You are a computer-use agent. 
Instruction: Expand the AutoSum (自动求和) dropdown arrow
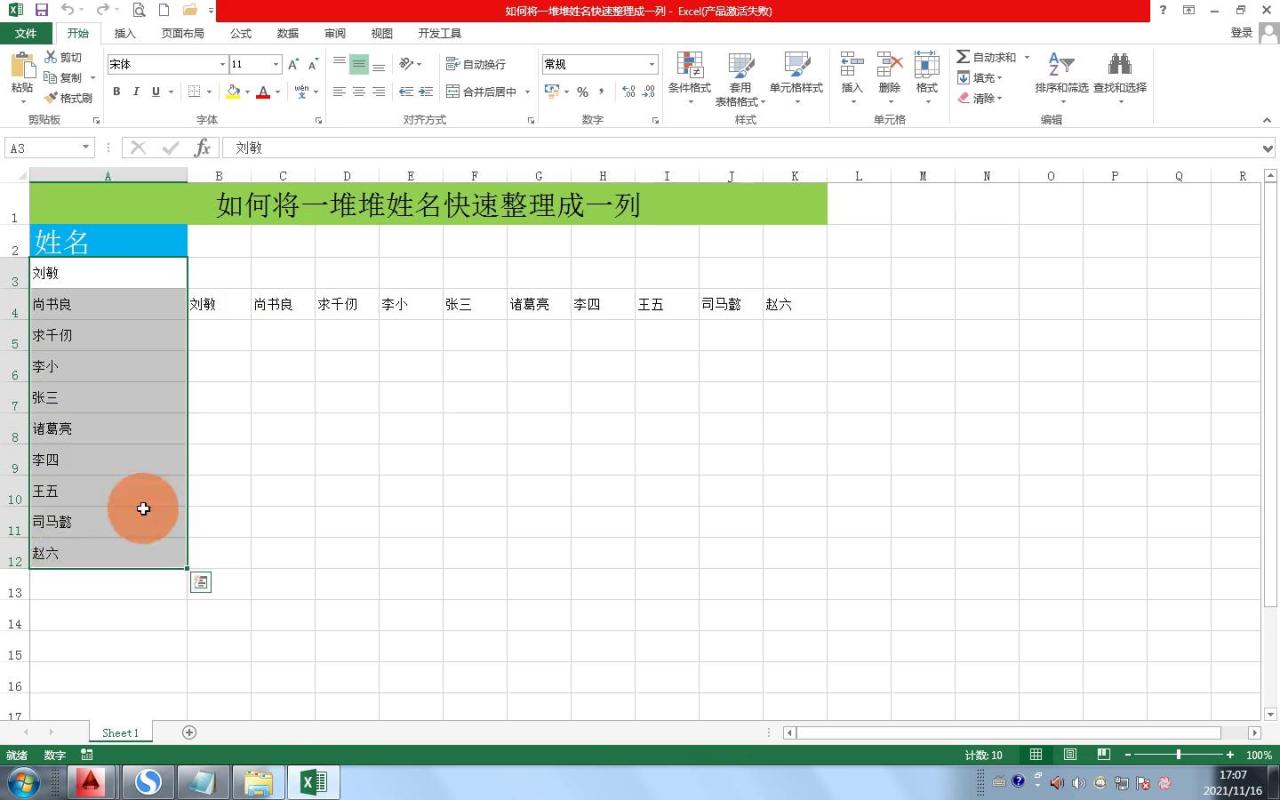[1026, 58]
